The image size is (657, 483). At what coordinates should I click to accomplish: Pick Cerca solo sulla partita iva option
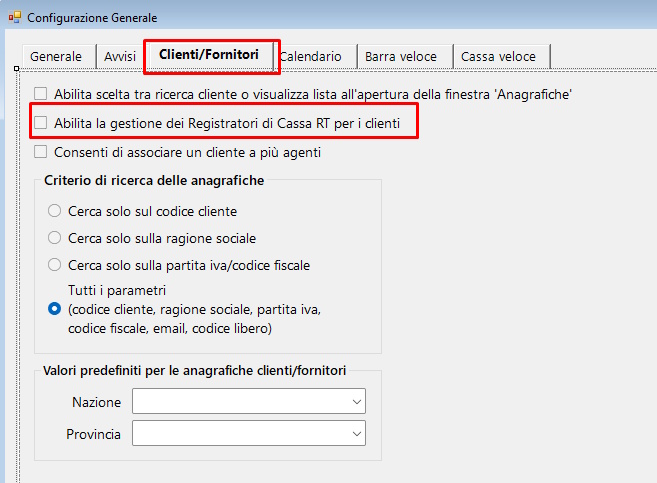pyautogui.click(x=54, y=265)
